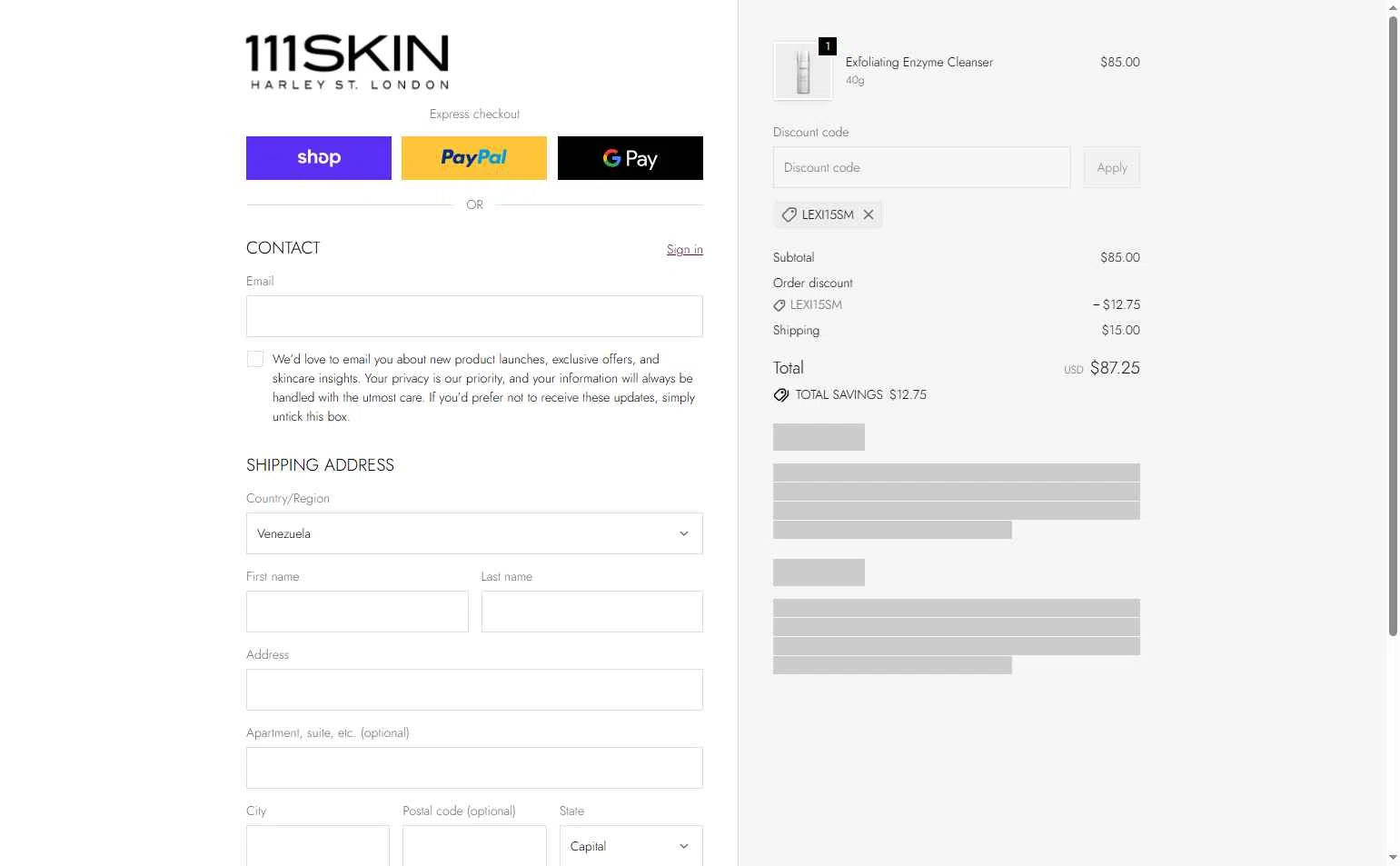Remove the LEXI15SM discount tag
Image resolution: width=1400 pixels, height=866 pixels.
tap(869, 214)
